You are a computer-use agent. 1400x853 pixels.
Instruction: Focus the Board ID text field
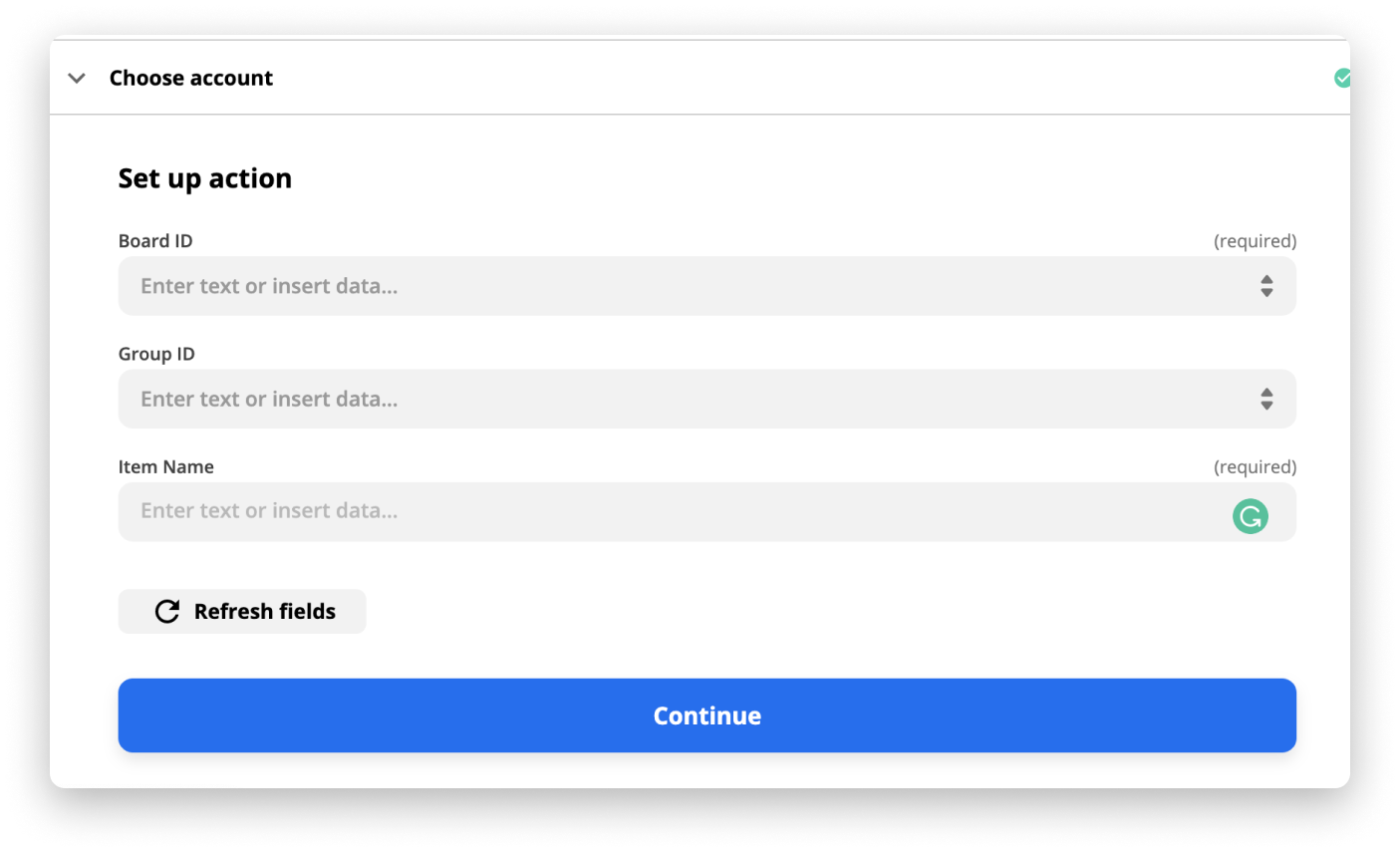tap(706, 286)
